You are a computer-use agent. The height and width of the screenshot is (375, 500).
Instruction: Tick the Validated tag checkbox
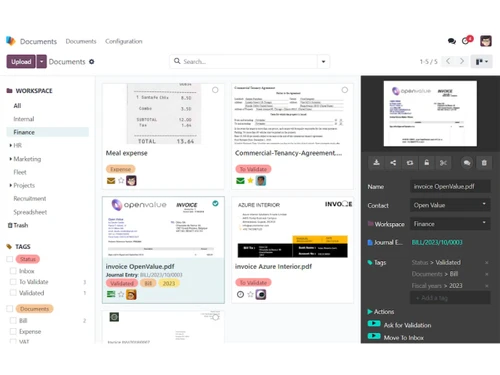coord(13,293)
